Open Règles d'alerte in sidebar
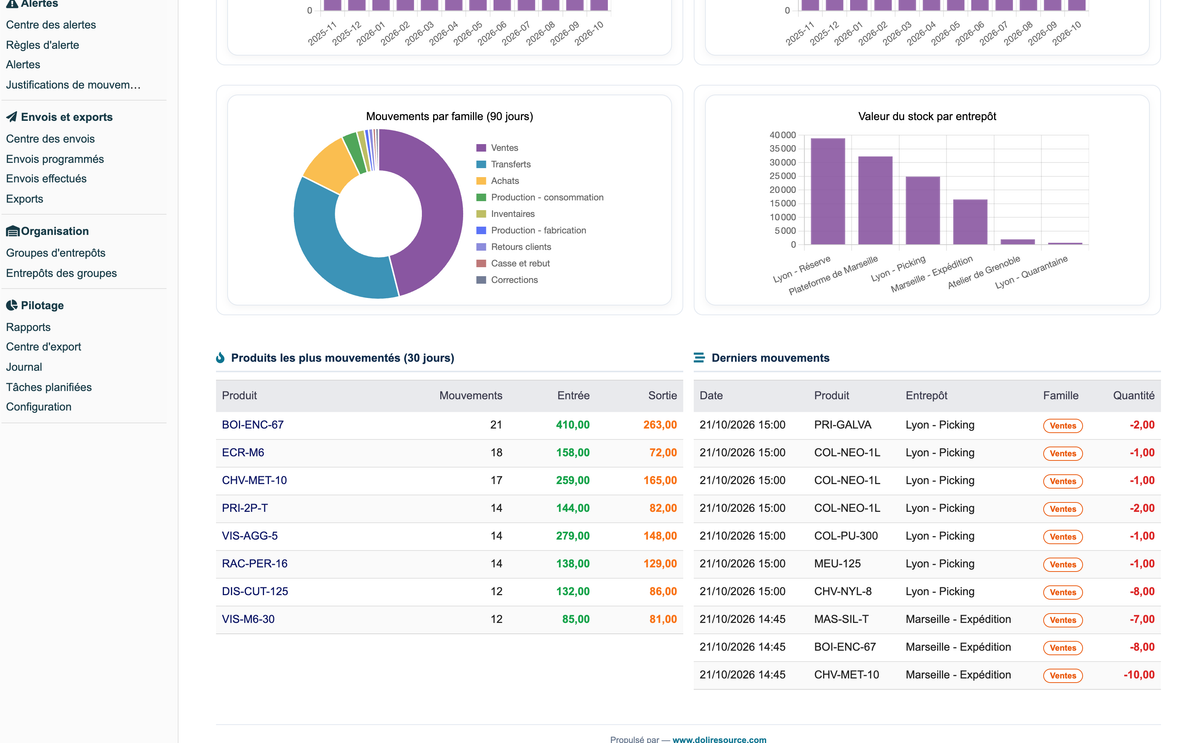The height and width of the screenshot is (743, 1200). click(43, 45)
